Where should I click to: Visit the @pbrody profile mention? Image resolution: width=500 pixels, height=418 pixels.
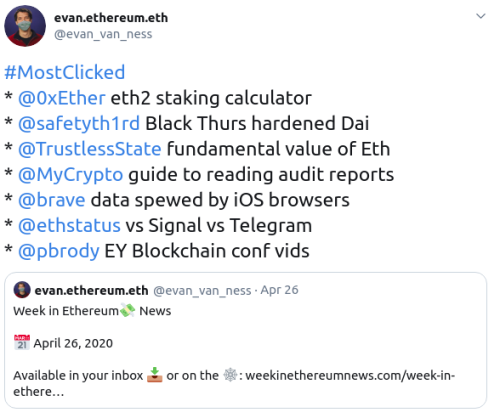59,251
